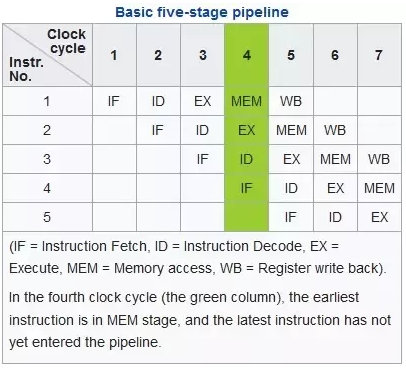
Task: Click the green ID cell of instruction 3
Action: 246,159
